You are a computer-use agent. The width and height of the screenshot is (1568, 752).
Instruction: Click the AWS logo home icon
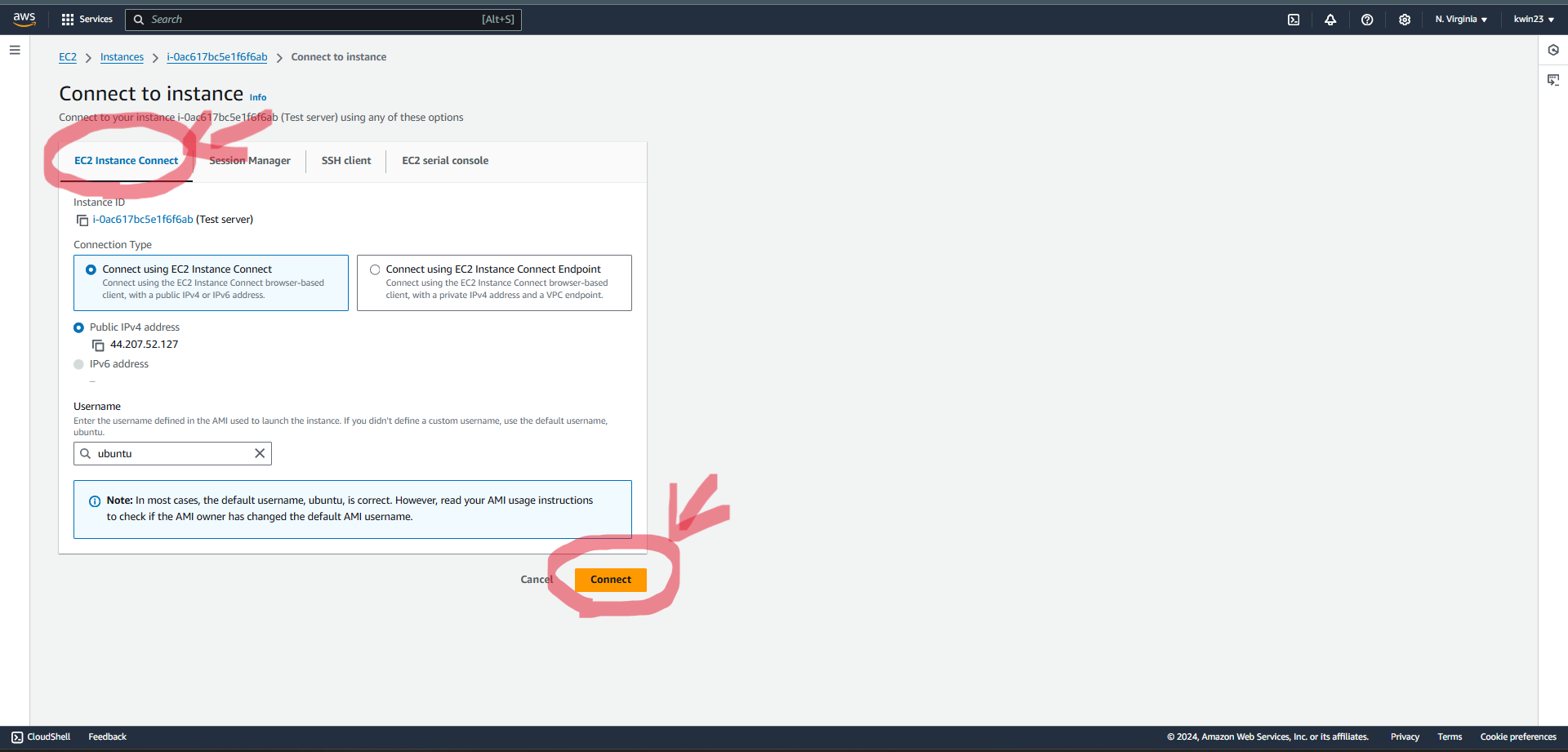(24, 19)
